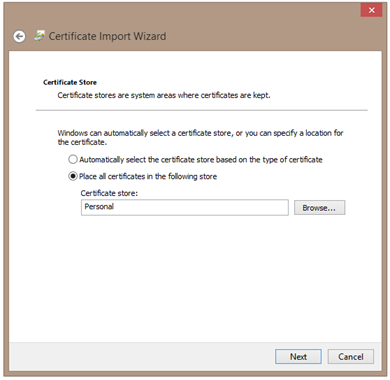Click the Certificate Import Wizard certificate icon

pyautogui.click(x=40, y=36)
